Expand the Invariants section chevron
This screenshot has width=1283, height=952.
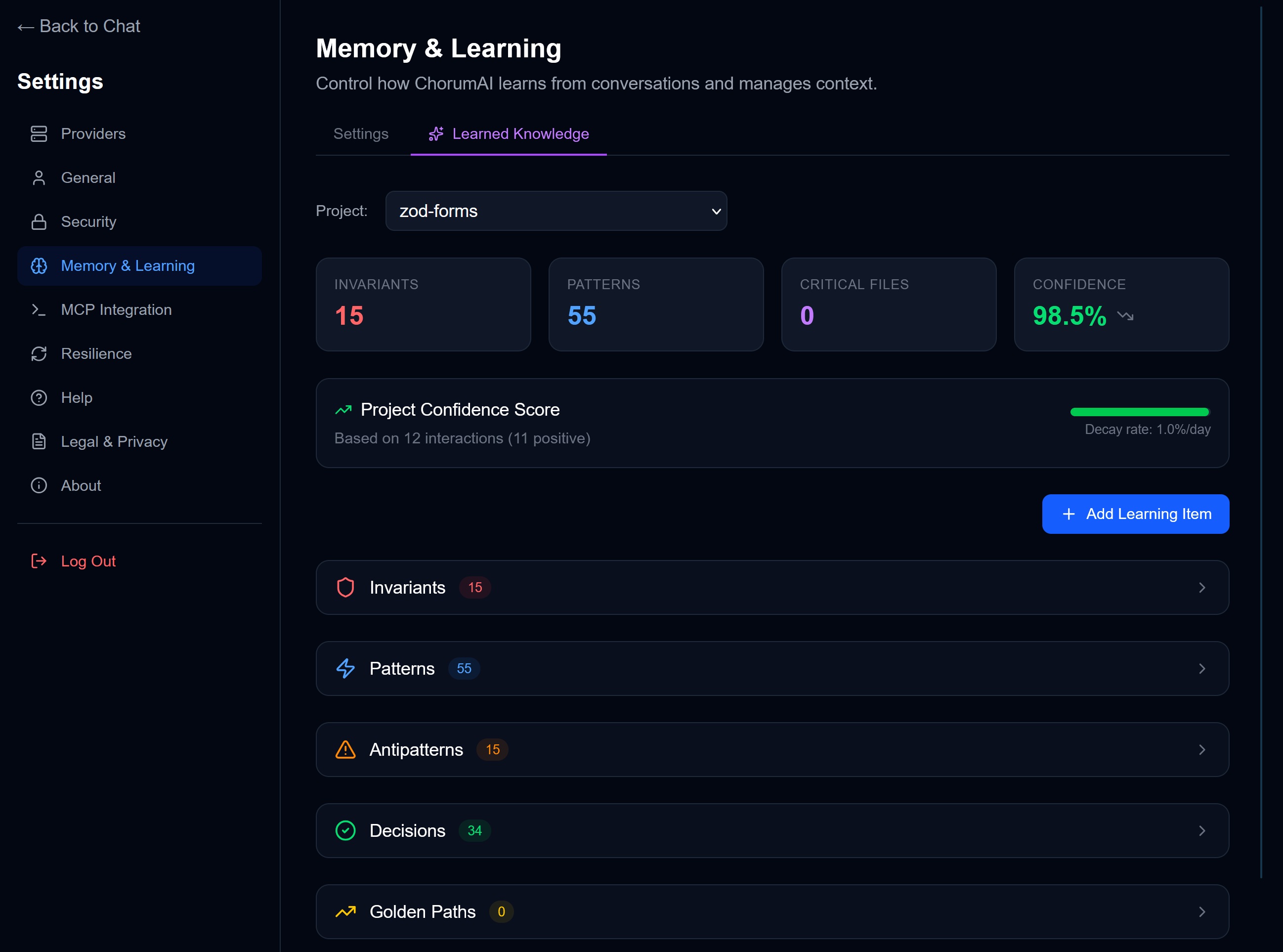pos(1202,587)
